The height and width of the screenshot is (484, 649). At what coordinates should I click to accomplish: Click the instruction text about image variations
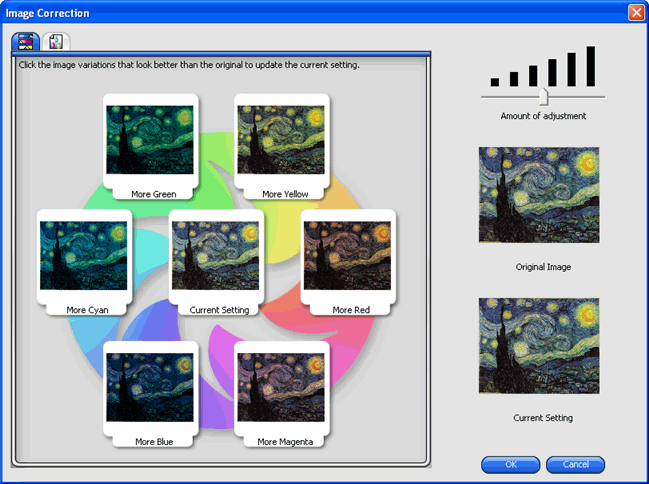[189, 65]
